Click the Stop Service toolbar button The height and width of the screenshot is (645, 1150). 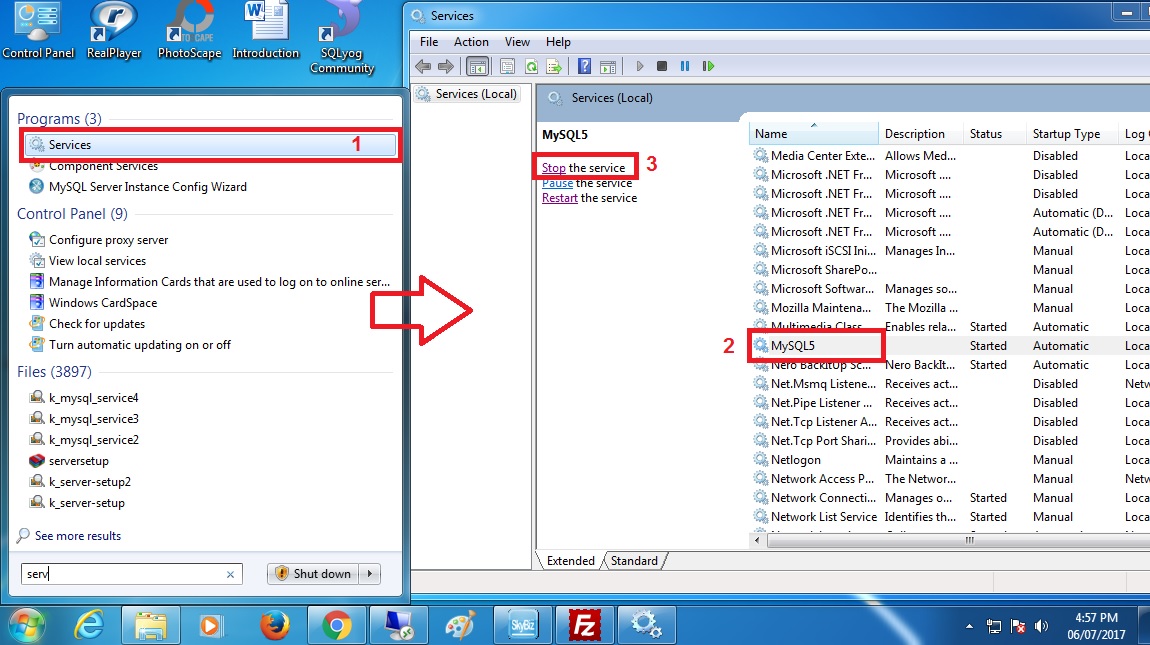662,66
